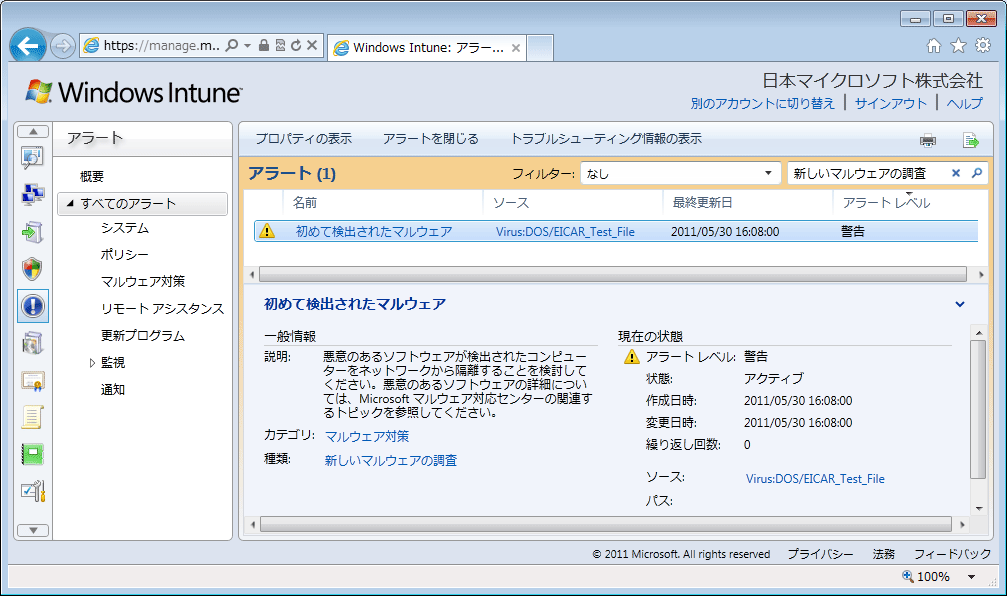Open the address bar search dropdown arrow
The image size is (1007, 596).
pos(247,46)
